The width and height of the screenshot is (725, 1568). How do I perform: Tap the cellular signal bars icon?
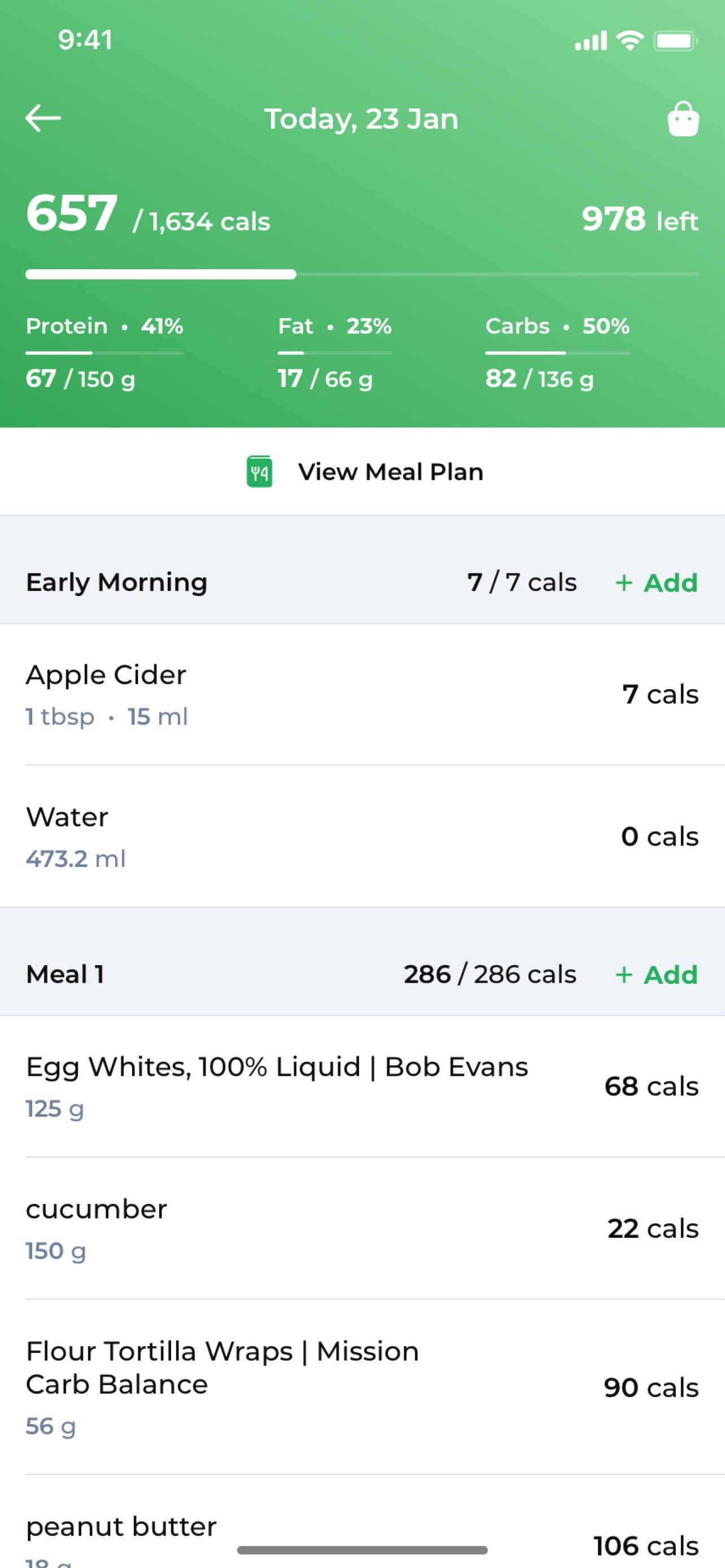591,41
